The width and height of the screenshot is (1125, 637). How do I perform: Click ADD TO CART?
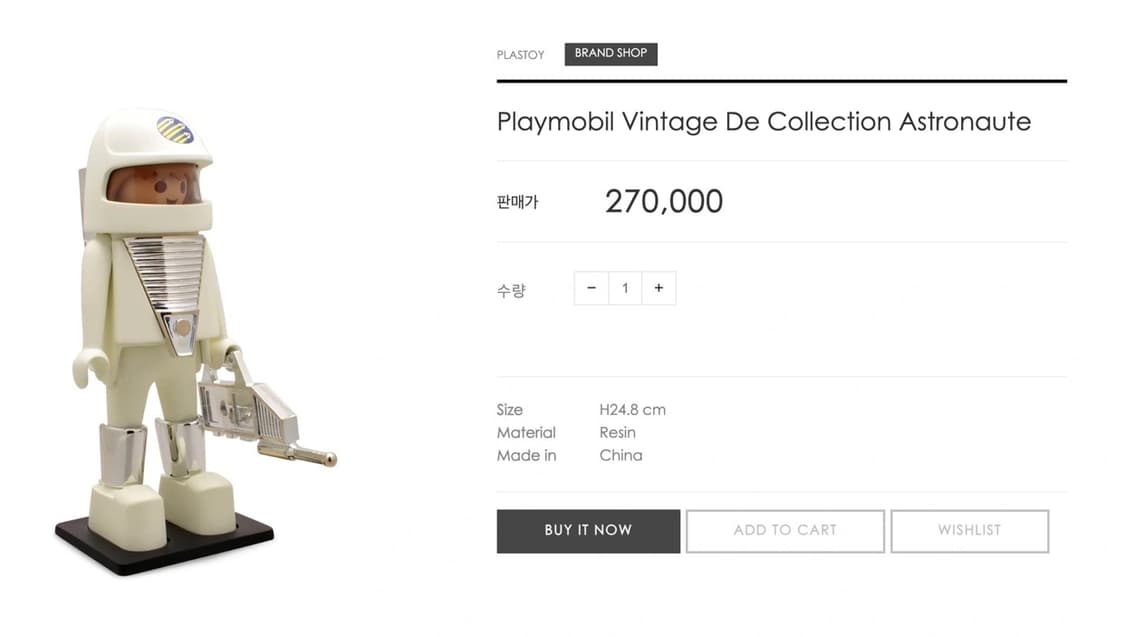point(785,530)
